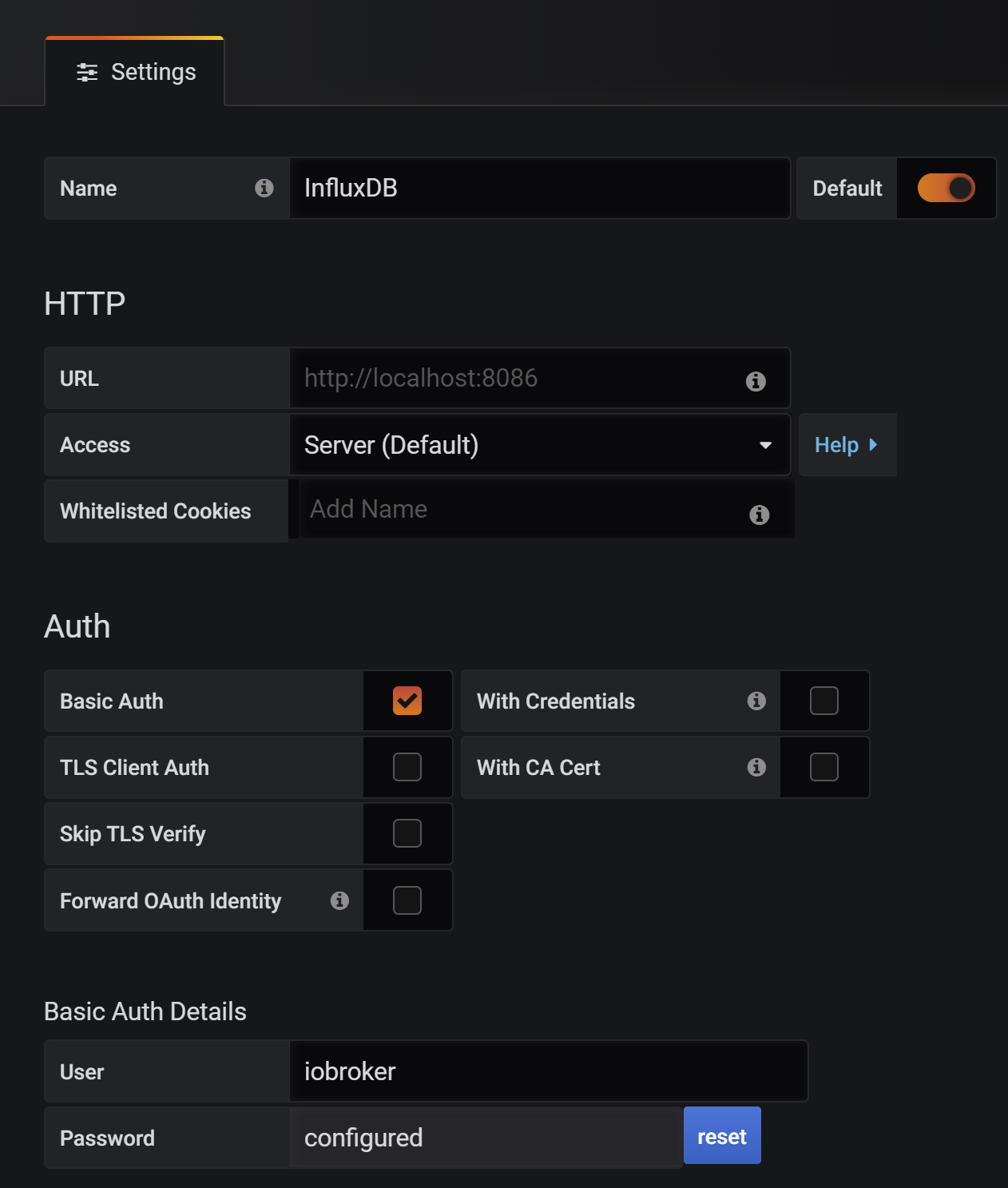Viewport: 1008px width, 1188px height.
Task: Focus the URL input field
Action: [540, 379]
